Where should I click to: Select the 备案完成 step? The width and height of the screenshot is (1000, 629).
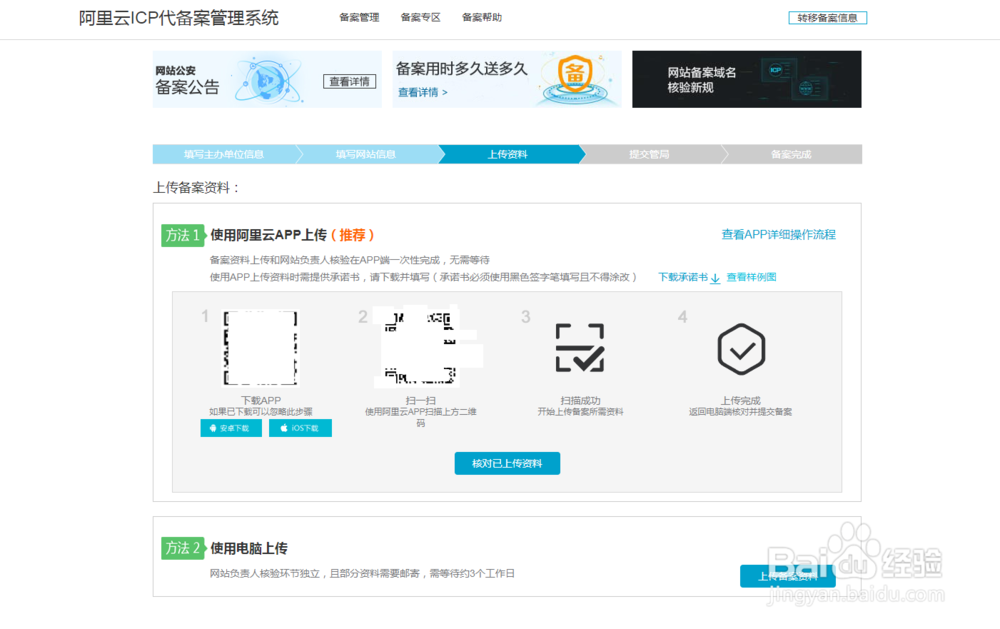pos(791,154)
